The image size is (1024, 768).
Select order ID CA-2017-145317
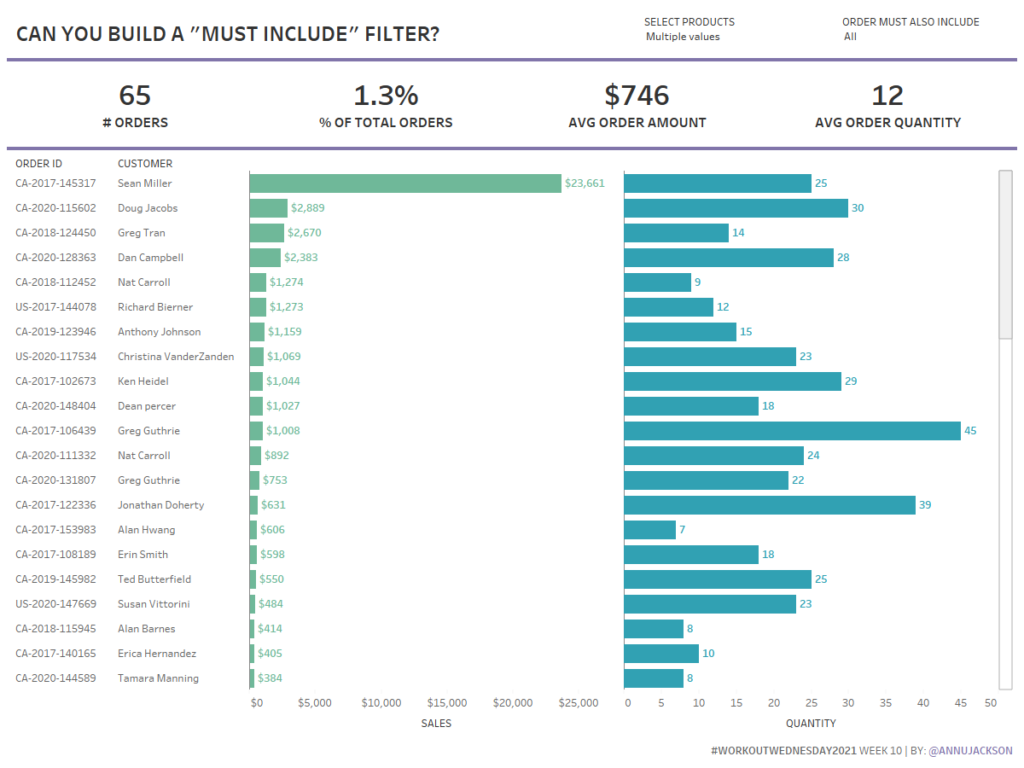tap(56, 183)
